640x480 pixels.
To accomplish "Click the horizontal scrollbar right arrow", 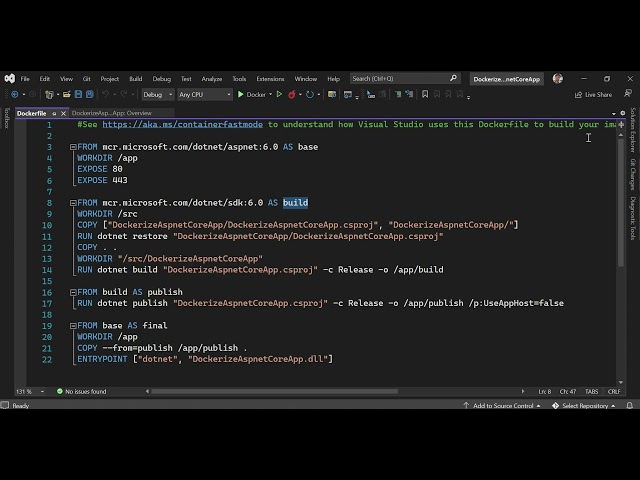I will pos(523,391).
